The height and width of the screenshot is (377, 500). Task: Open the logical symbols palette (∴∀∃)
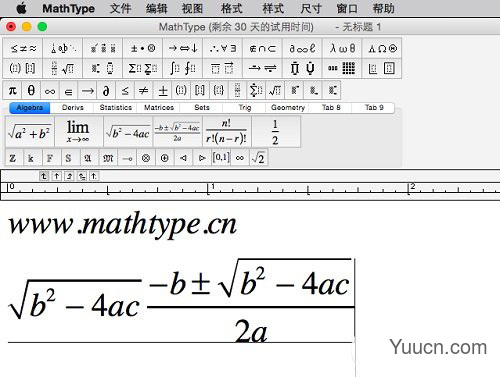coord(223,49)
